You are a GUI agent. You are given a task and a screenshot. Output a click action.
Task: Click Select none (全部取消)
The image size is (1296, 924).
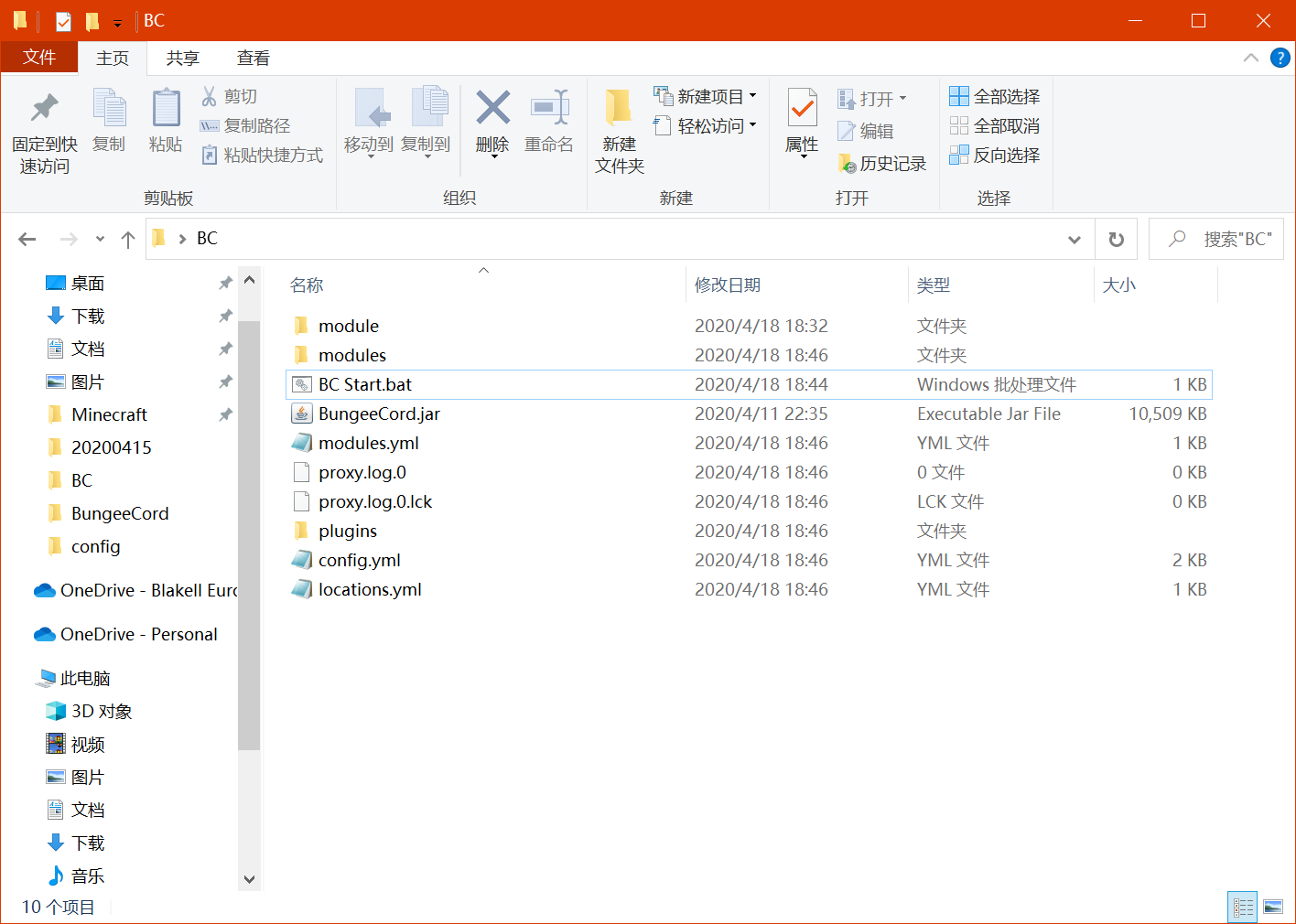pyautogui.click(x=995, y=125)
